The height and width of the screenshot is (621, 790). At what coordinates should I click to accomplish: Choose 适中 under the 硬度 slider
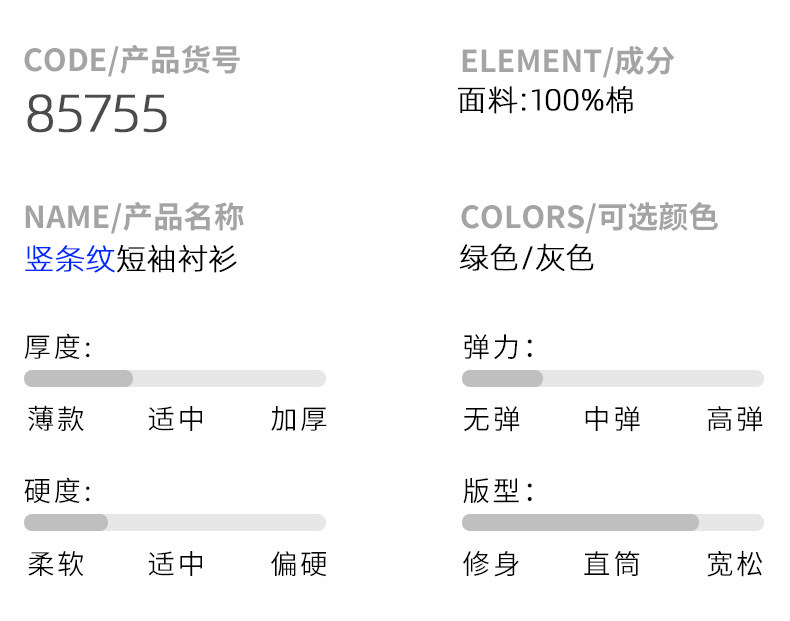[x=176, y=564]
